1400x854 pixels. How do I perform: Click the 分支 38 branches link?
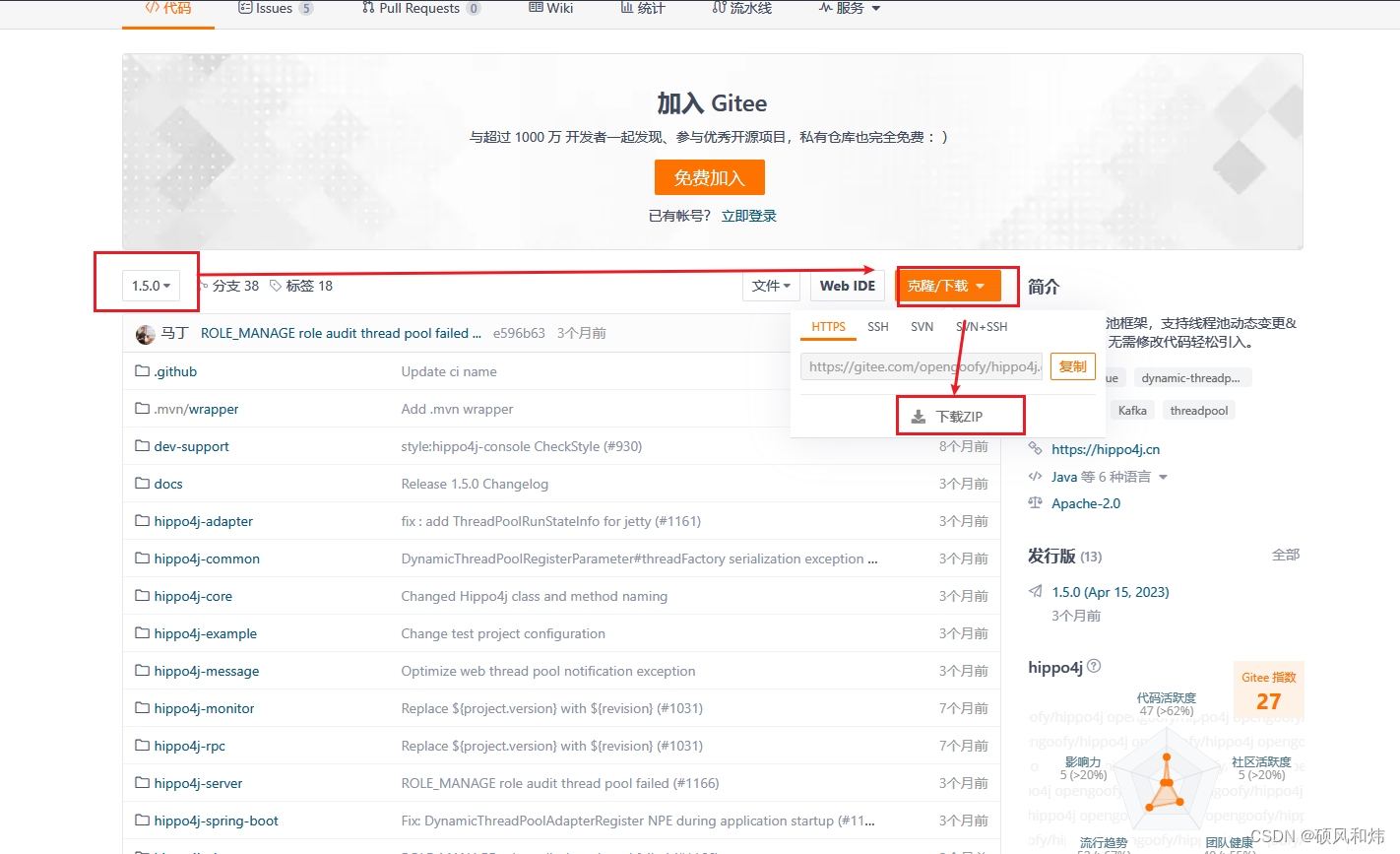point(228,286)
